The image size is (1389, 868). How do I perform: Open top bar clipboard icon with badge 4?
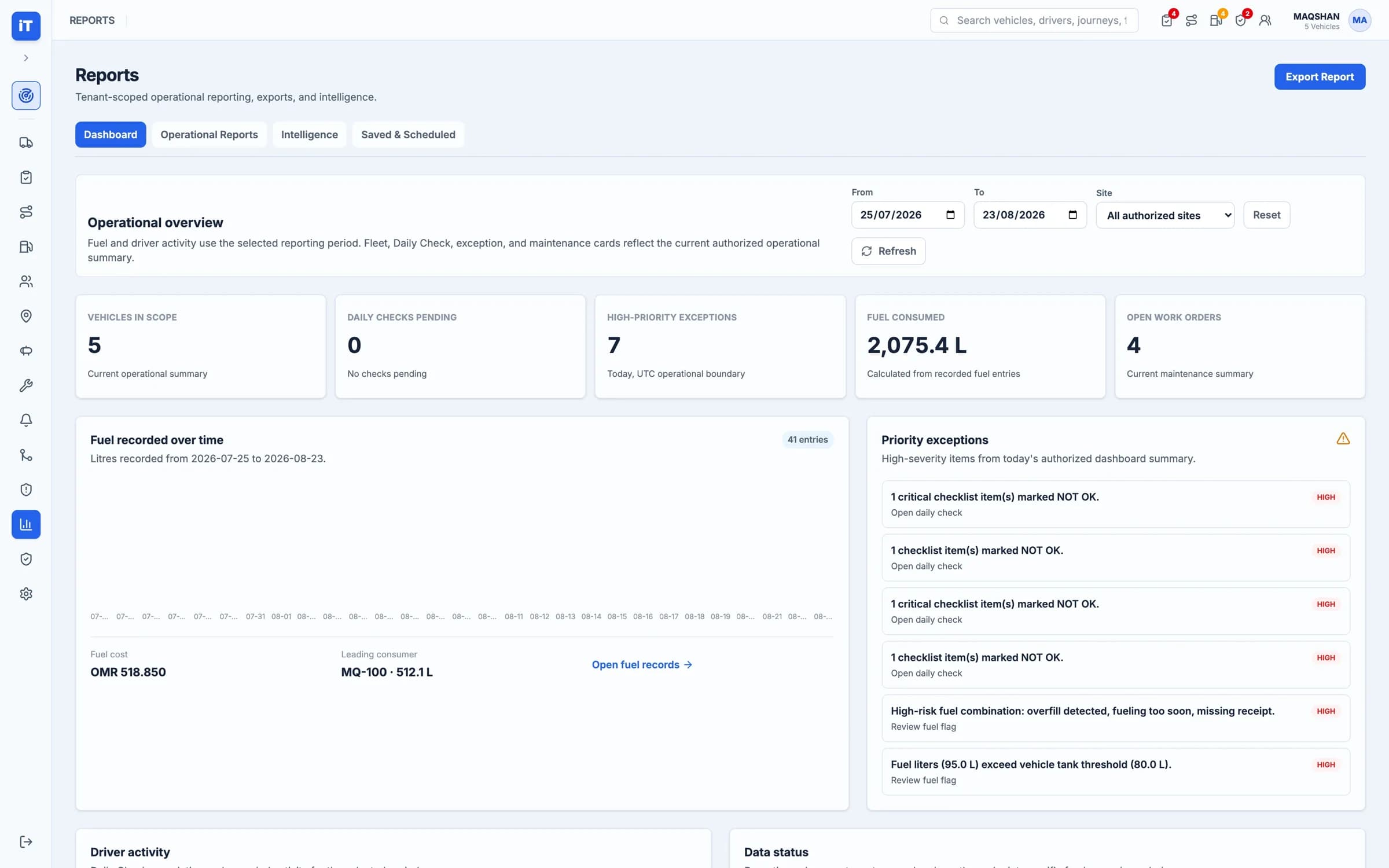[x=1167, y=20]
